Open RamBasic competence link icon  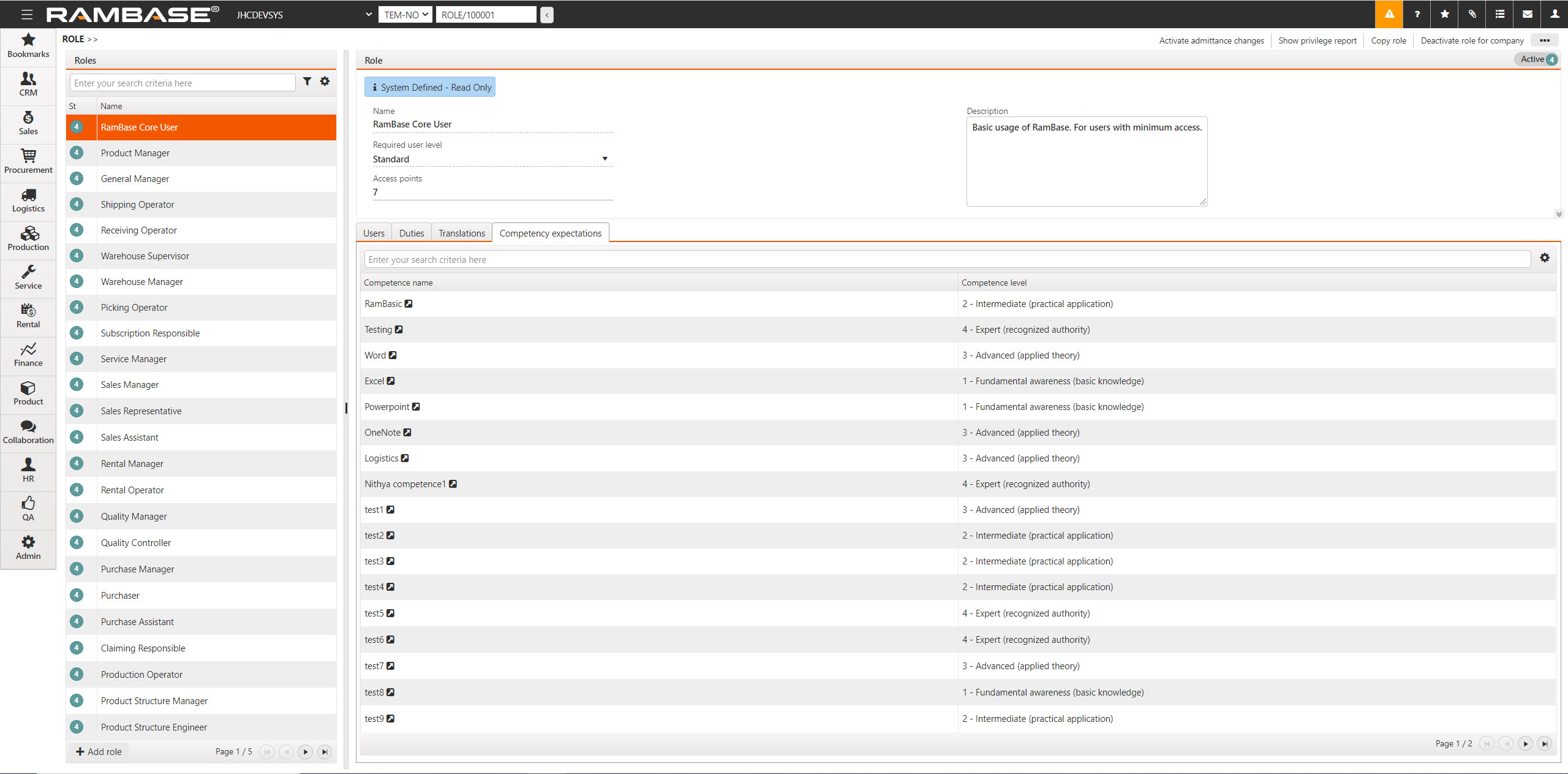click(x=409, y=304)
